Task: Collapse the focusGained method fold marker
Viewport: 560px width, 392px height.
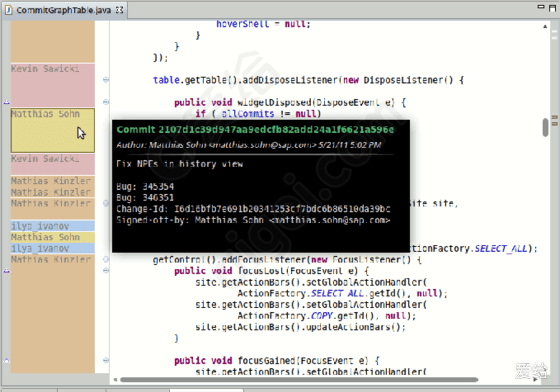Action: click(106, 360)
